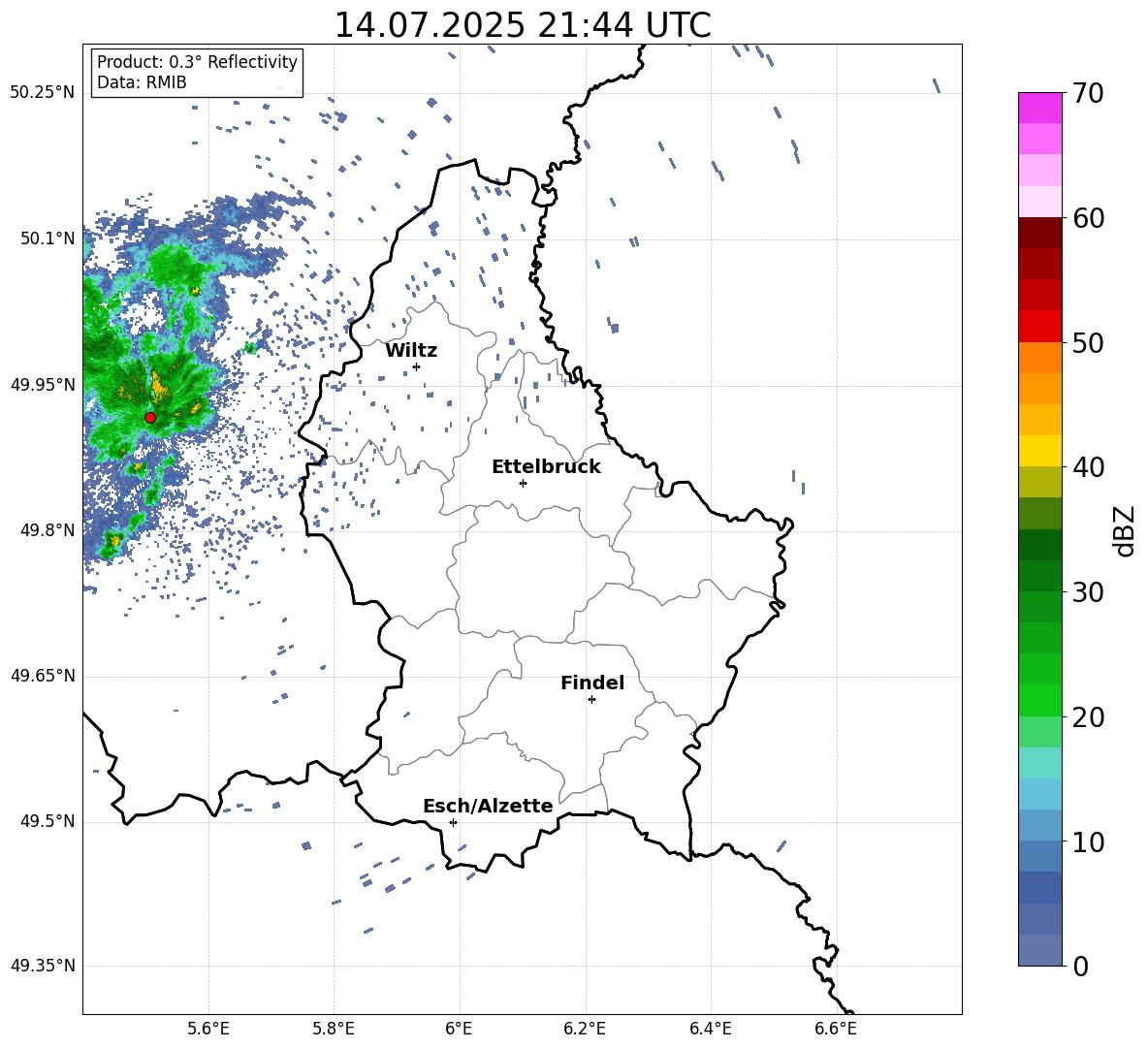Click the colorbar tick label "20"
Screen dimensions: 1148x1048
(x=1088, y=716)
